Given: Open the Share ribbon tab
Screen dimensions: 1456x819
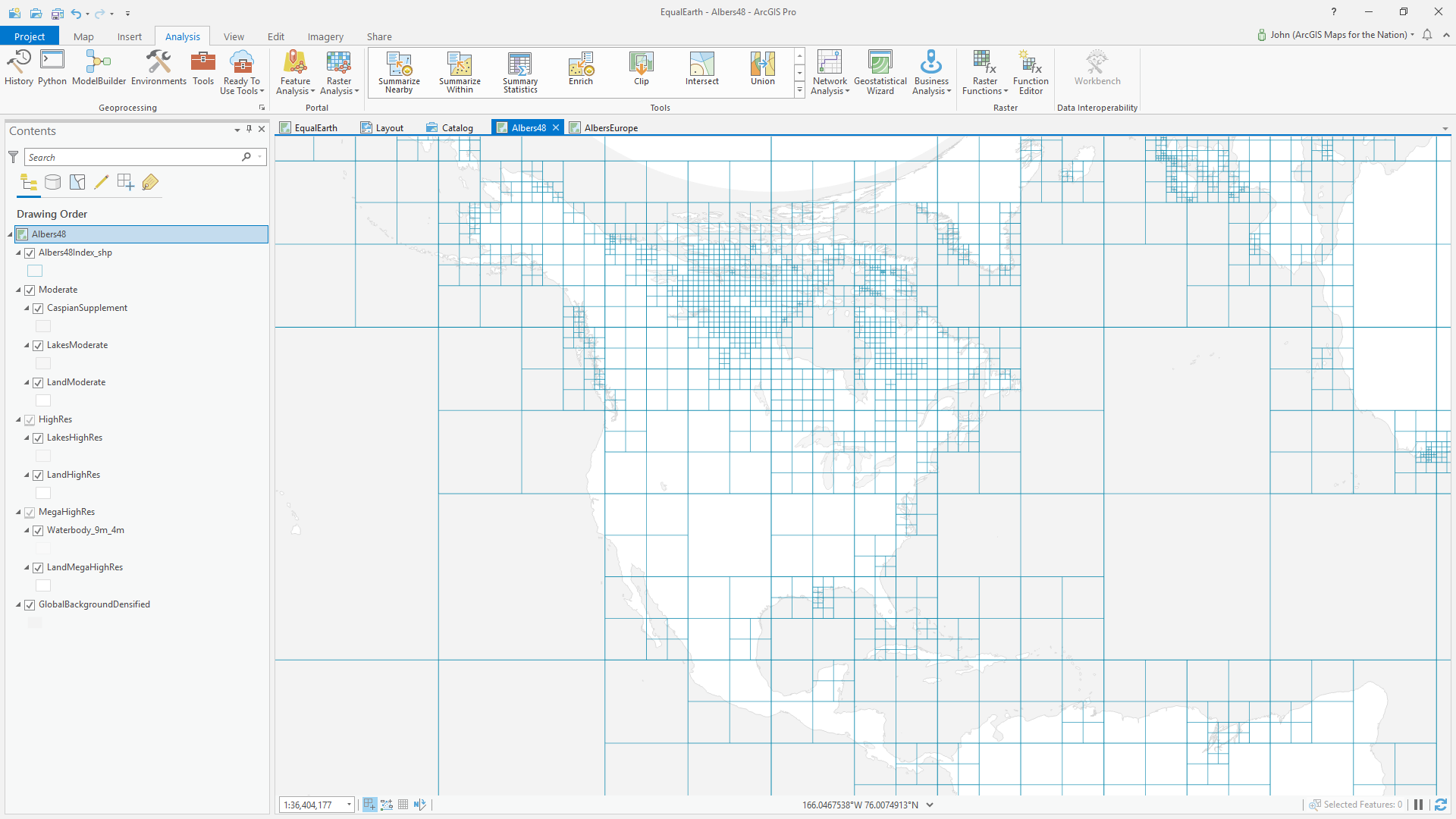Looking at the screenshot, I should [x=379, y=36].
